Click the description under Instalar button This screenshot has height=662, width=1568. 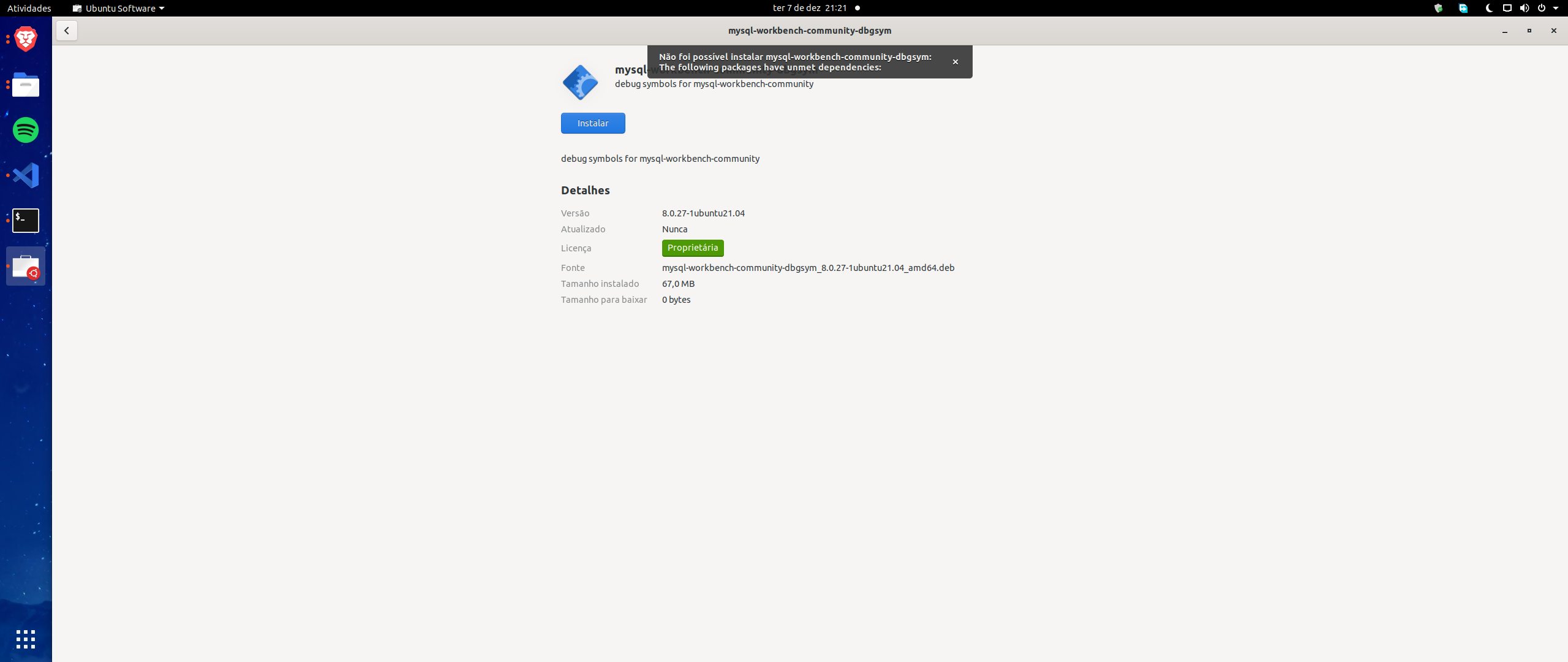point(660,159)
